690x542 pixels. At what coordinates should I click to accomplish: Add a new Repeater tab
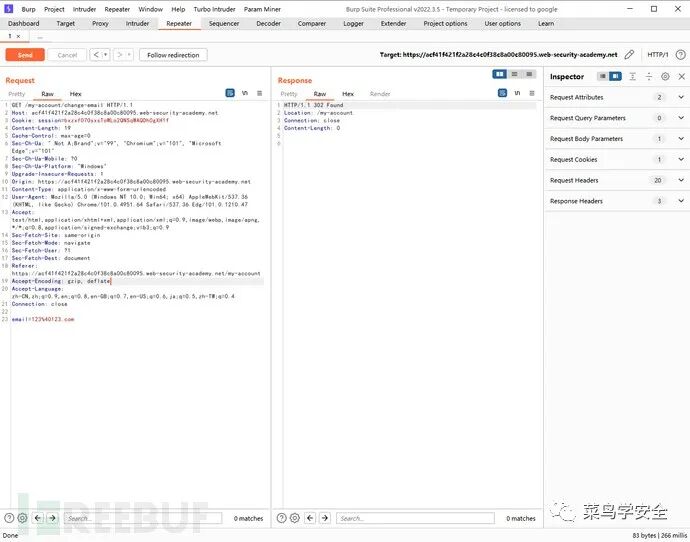(x=40, y=37)
